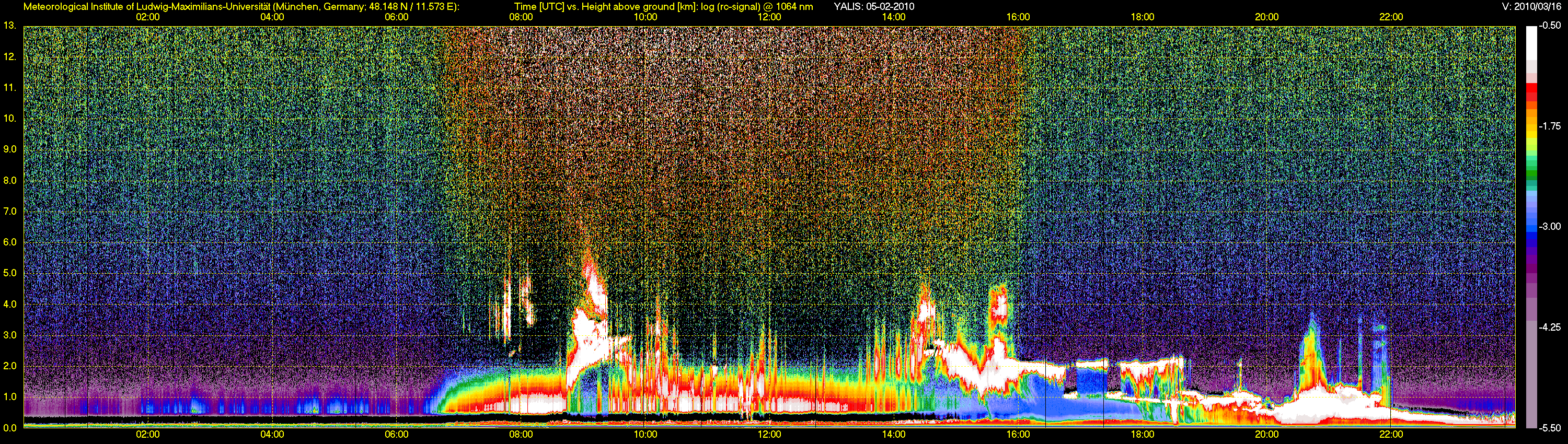
Task: Click the '11.' height axis label
Action: click(x=10, y=88)
